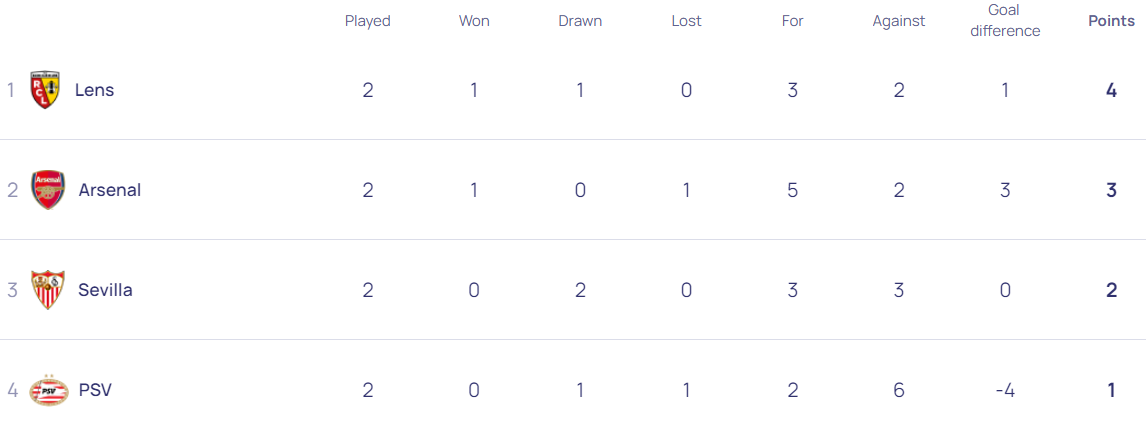Click Arsenal's goals-for value 5
This screenshot has height=432, width=1146.
(x=792, y=190)
